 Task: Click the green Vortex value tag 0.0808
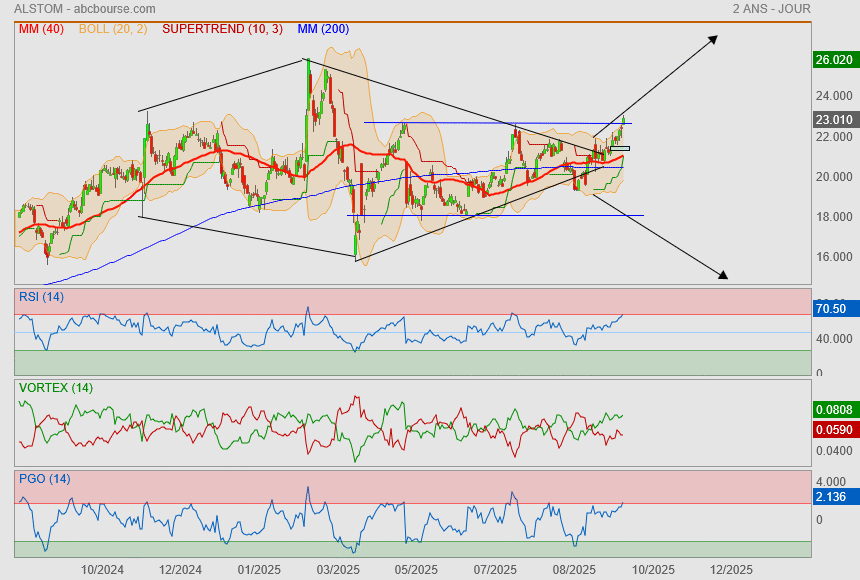point(834,409)
